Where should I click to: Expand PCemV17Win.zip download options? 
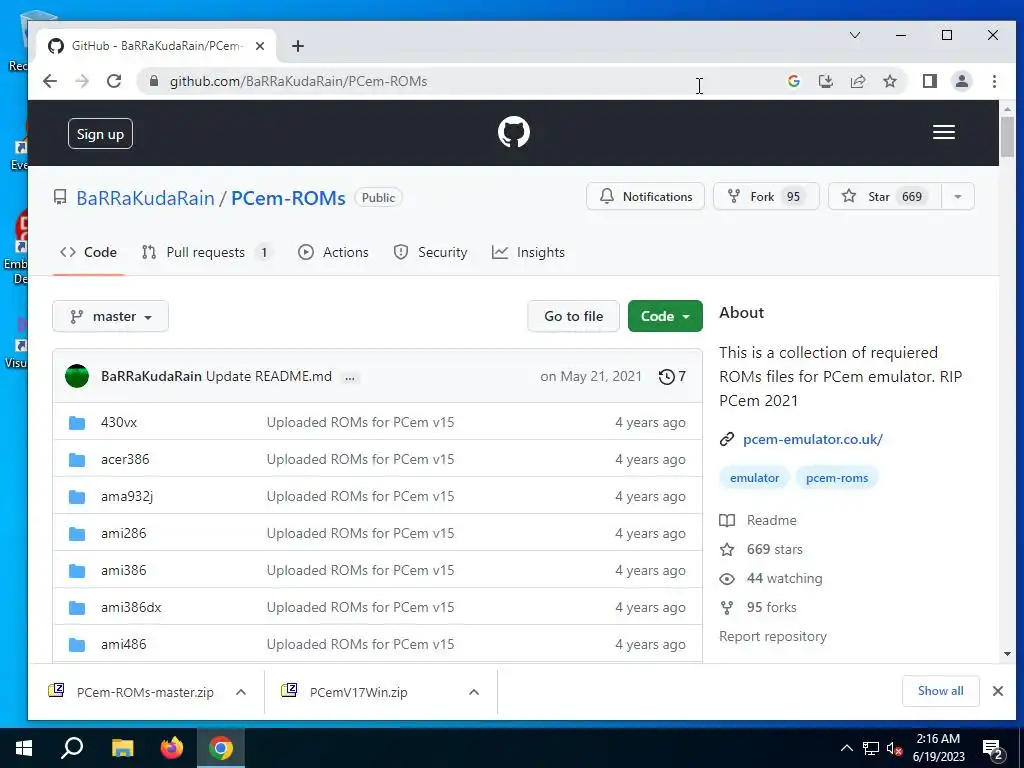click(x=474, y=692)
